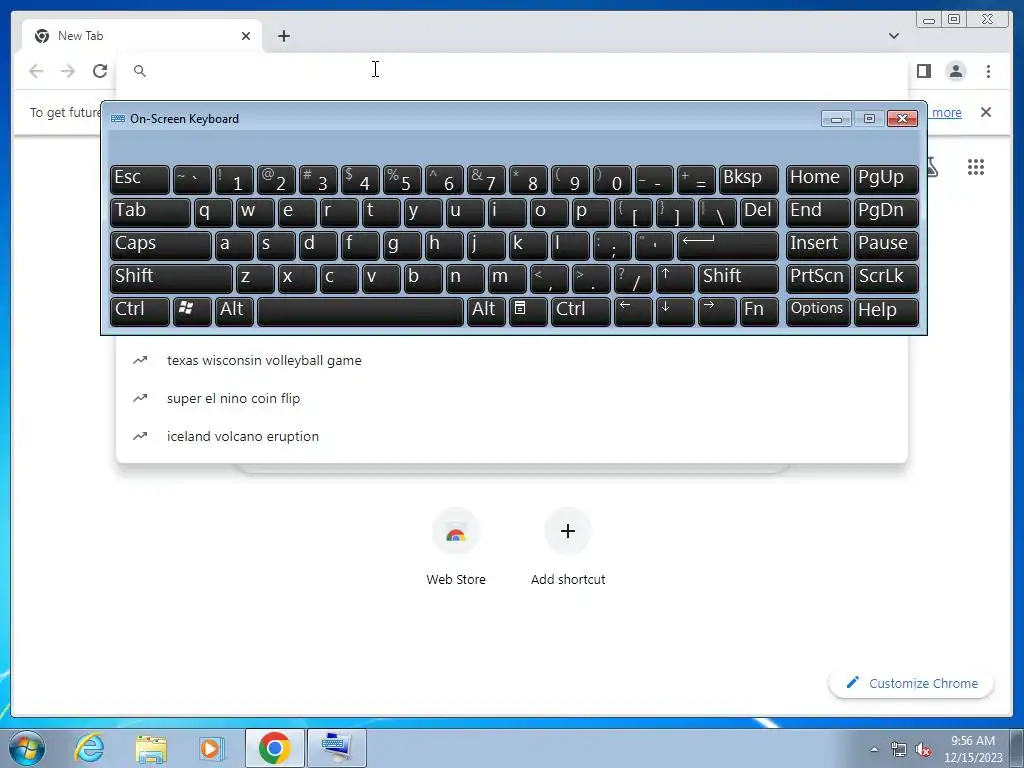
Task: Click the left arrow key on keyboard
Action: click(x=633, y=311)
